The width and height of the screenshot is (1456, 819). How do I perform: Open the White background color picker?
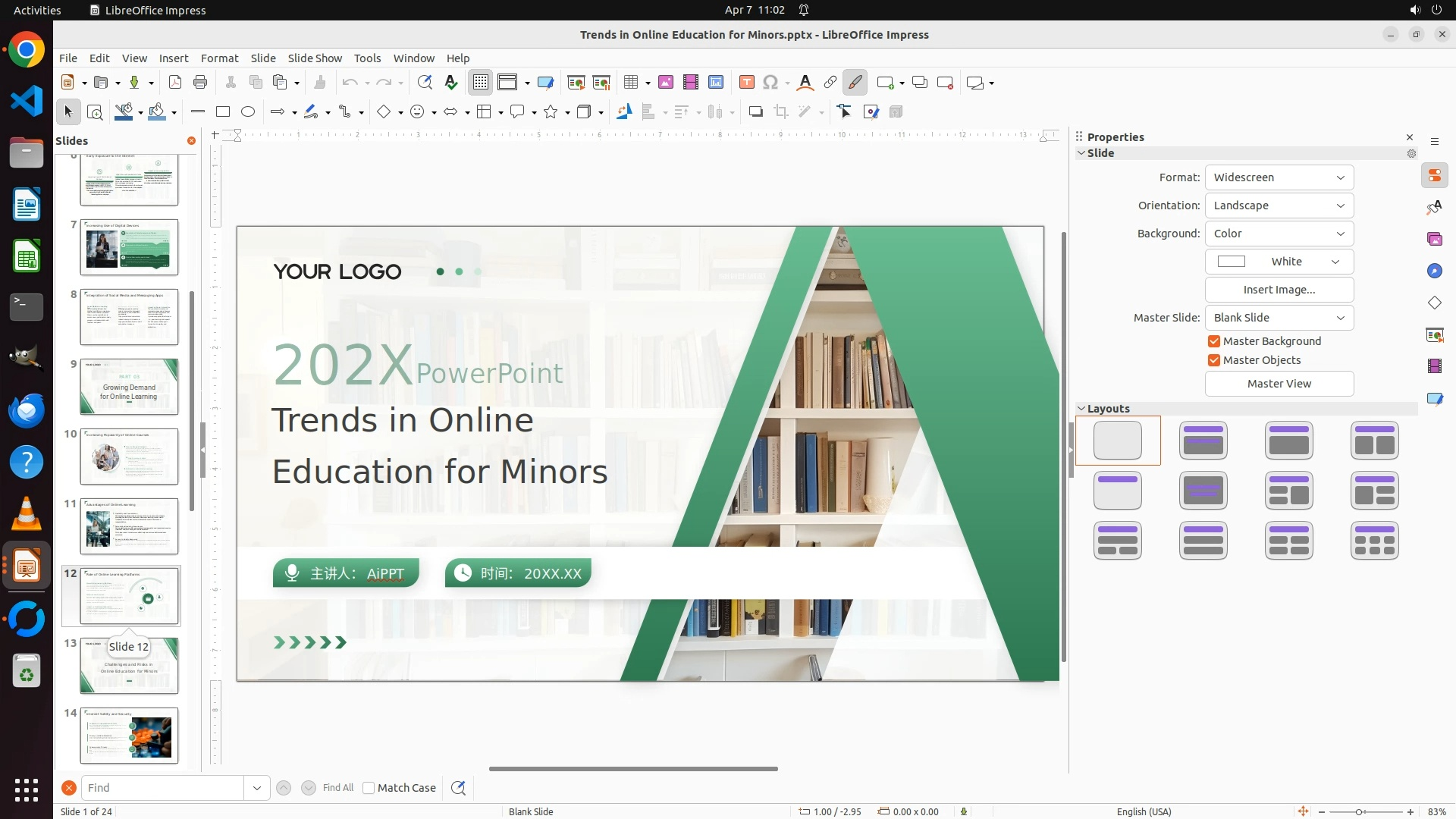1279,262
